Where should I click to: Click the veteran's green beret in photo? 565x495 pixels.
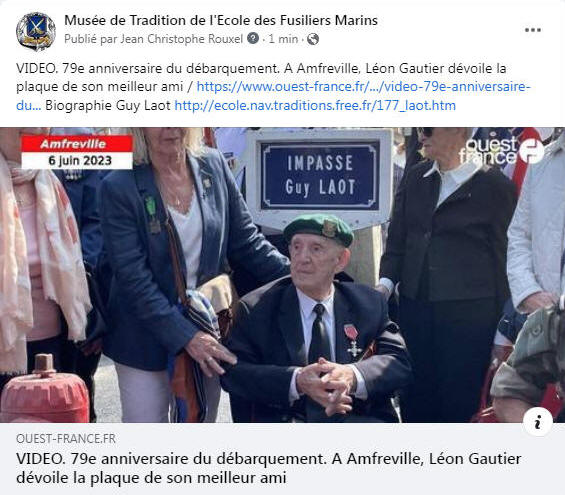pyautogui.click(x=319, y=229)
